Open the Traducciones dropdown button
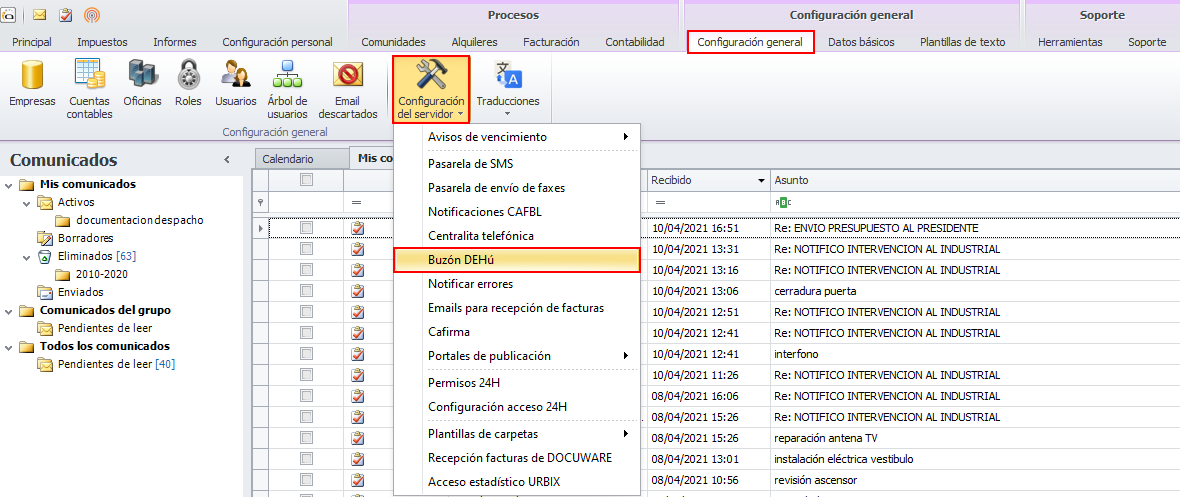Image resolution: width=1180 pixels, height=497 pixels. (x=508, y=90)
